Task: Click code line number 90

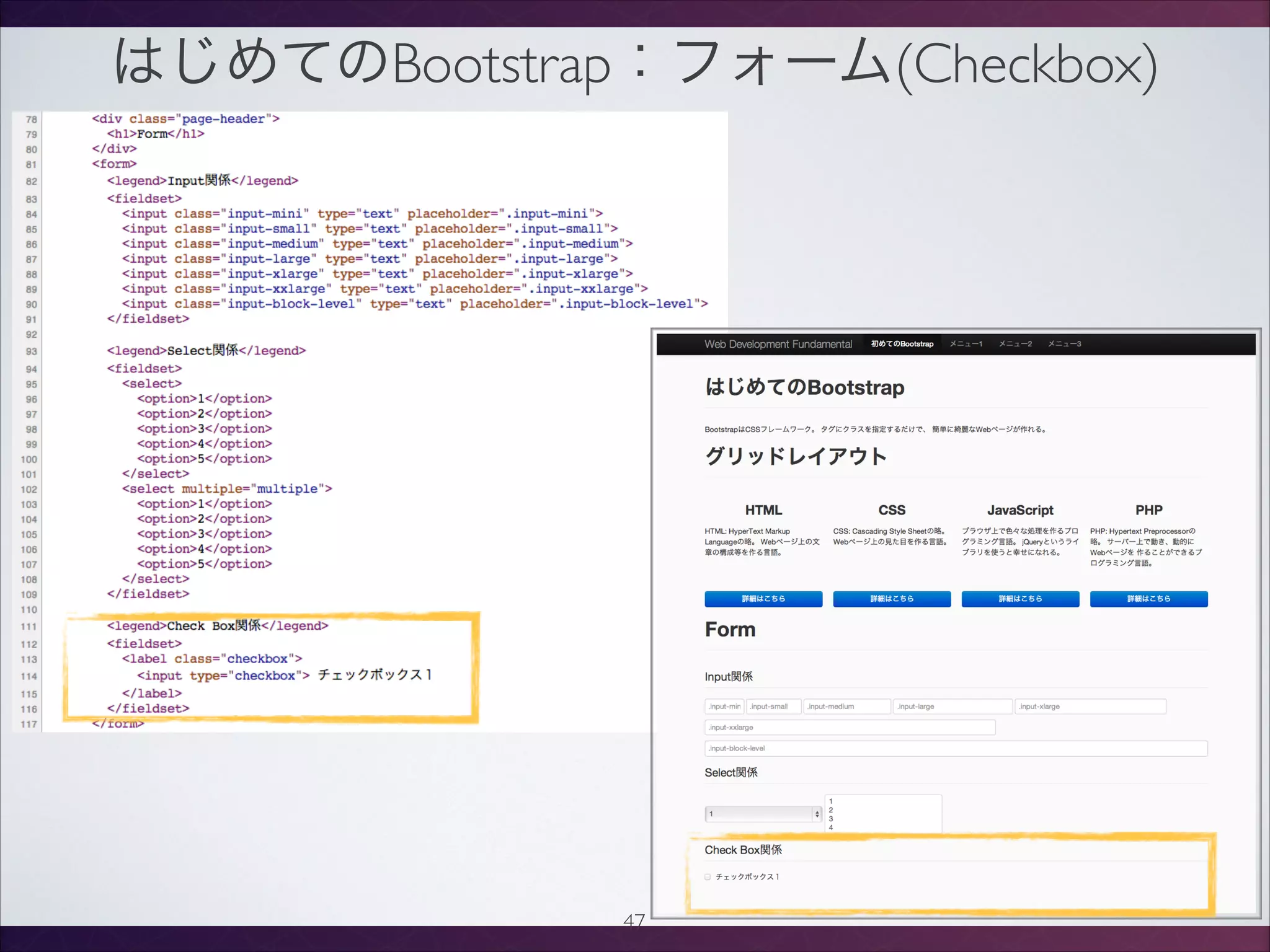Action: coord(31,305)
